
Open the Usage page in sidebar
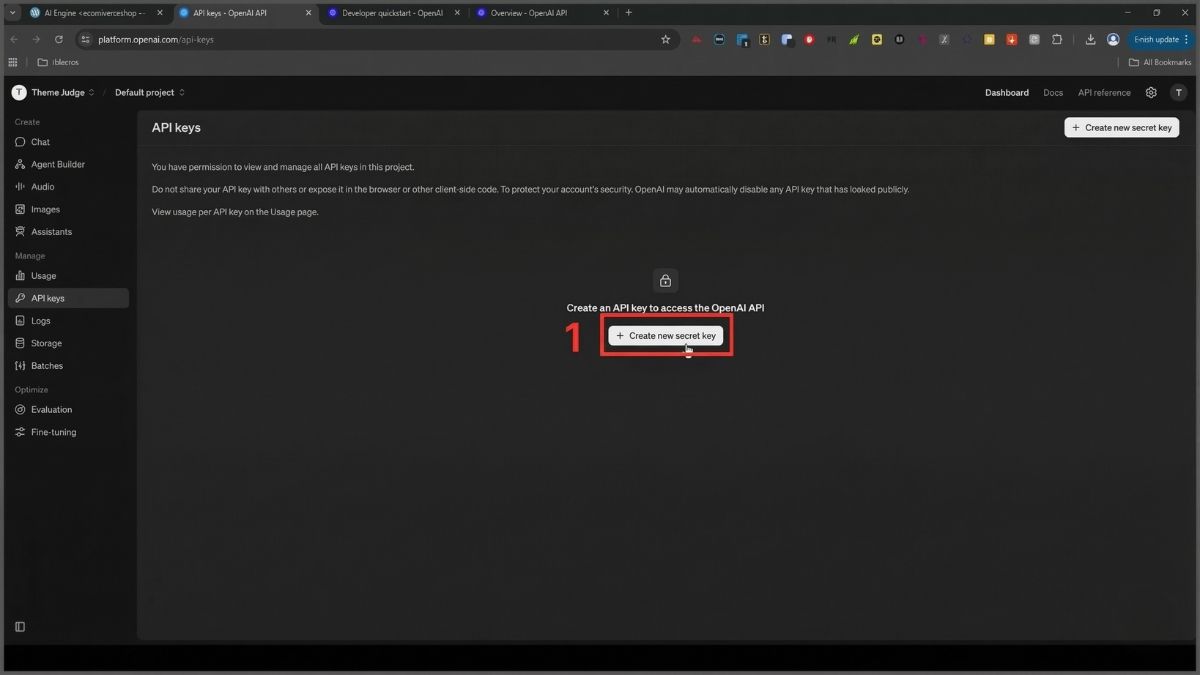pos(43,276)
